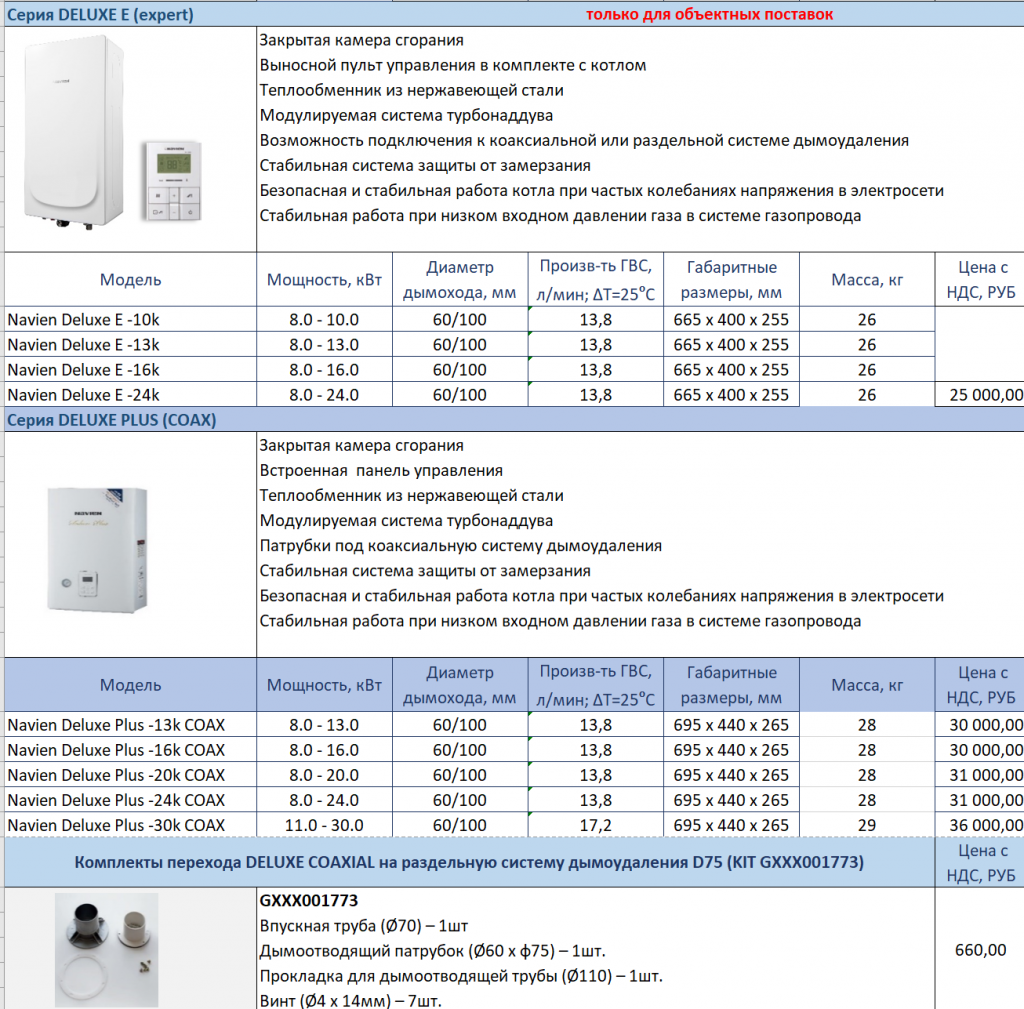1024x1009 pixels.
Task: Click 'Встроенная панель управления' feature line
Action: click(x=381, y=471)
